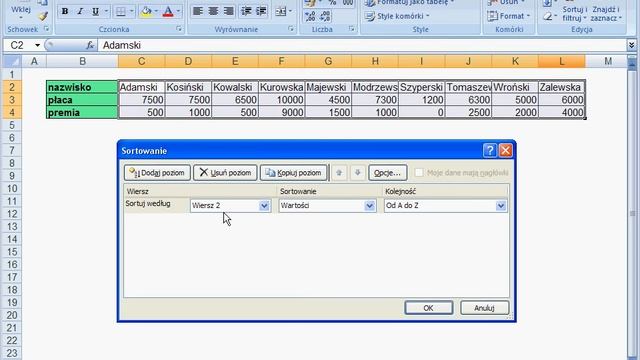Screen dimensions: 640x360
Task: Apply the yellow fill color bucket
Action: tap(146, 11)
